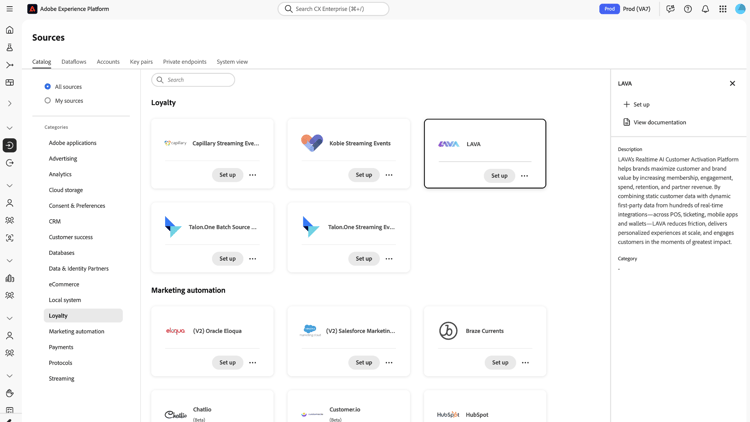This screenshot has width=750, height=422.
Task: Click the Braze Currents logo
Action: [x=448, y=331]
